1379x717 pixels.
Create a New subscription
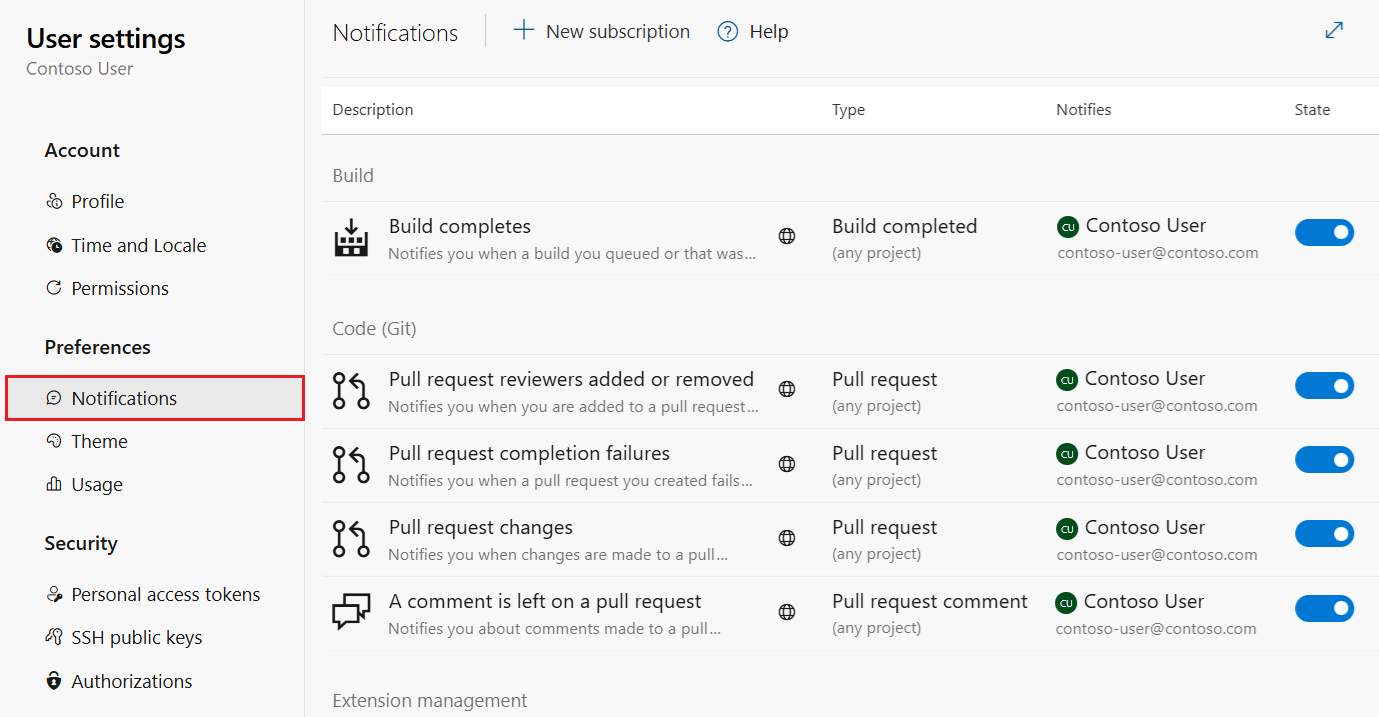(x=601, y=31)
